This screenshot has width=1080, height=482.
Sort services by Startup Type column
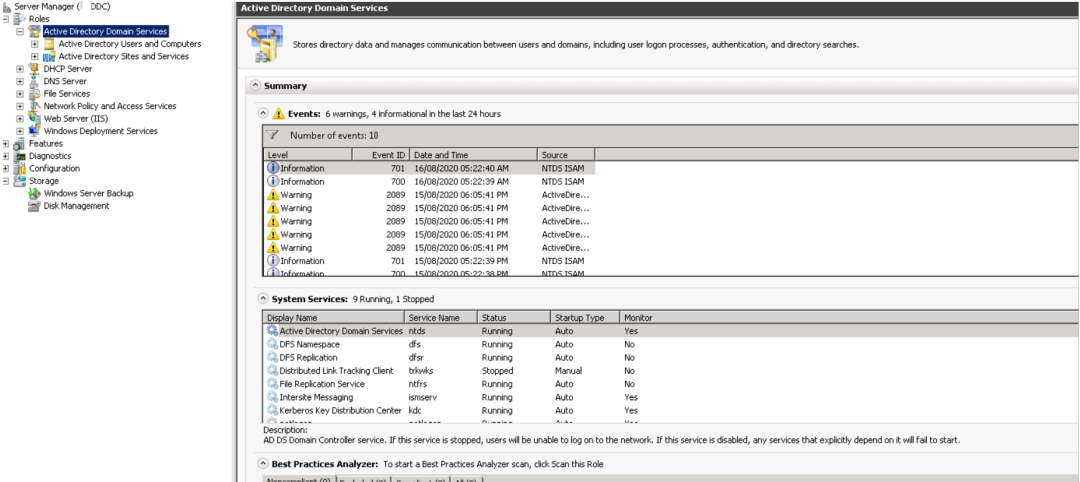click(x=585, y=317)
